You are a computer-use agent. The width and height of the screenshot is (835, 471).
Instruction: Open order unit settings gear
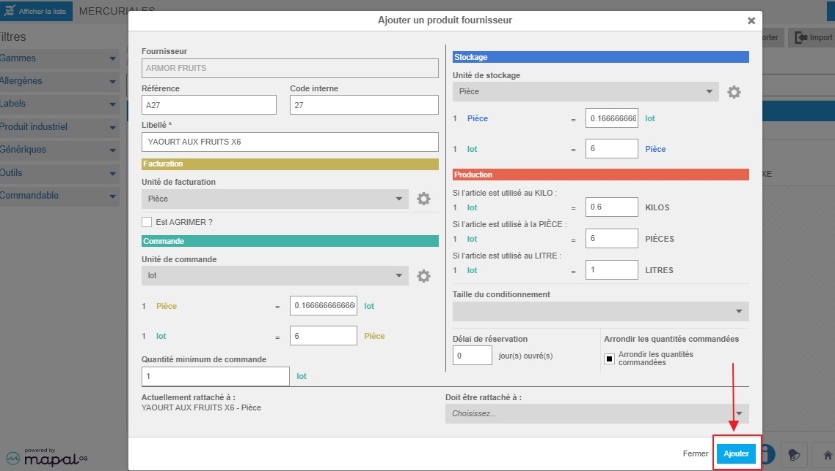coord(423,276)
